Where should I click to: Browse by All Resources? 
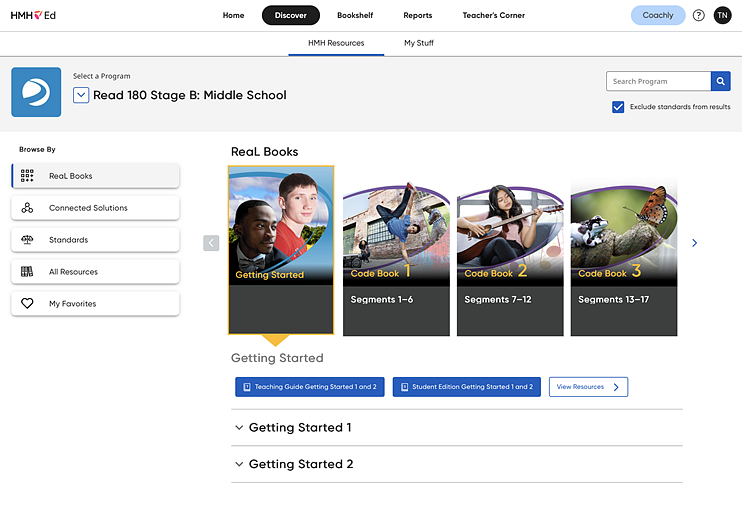click(95, 272)
